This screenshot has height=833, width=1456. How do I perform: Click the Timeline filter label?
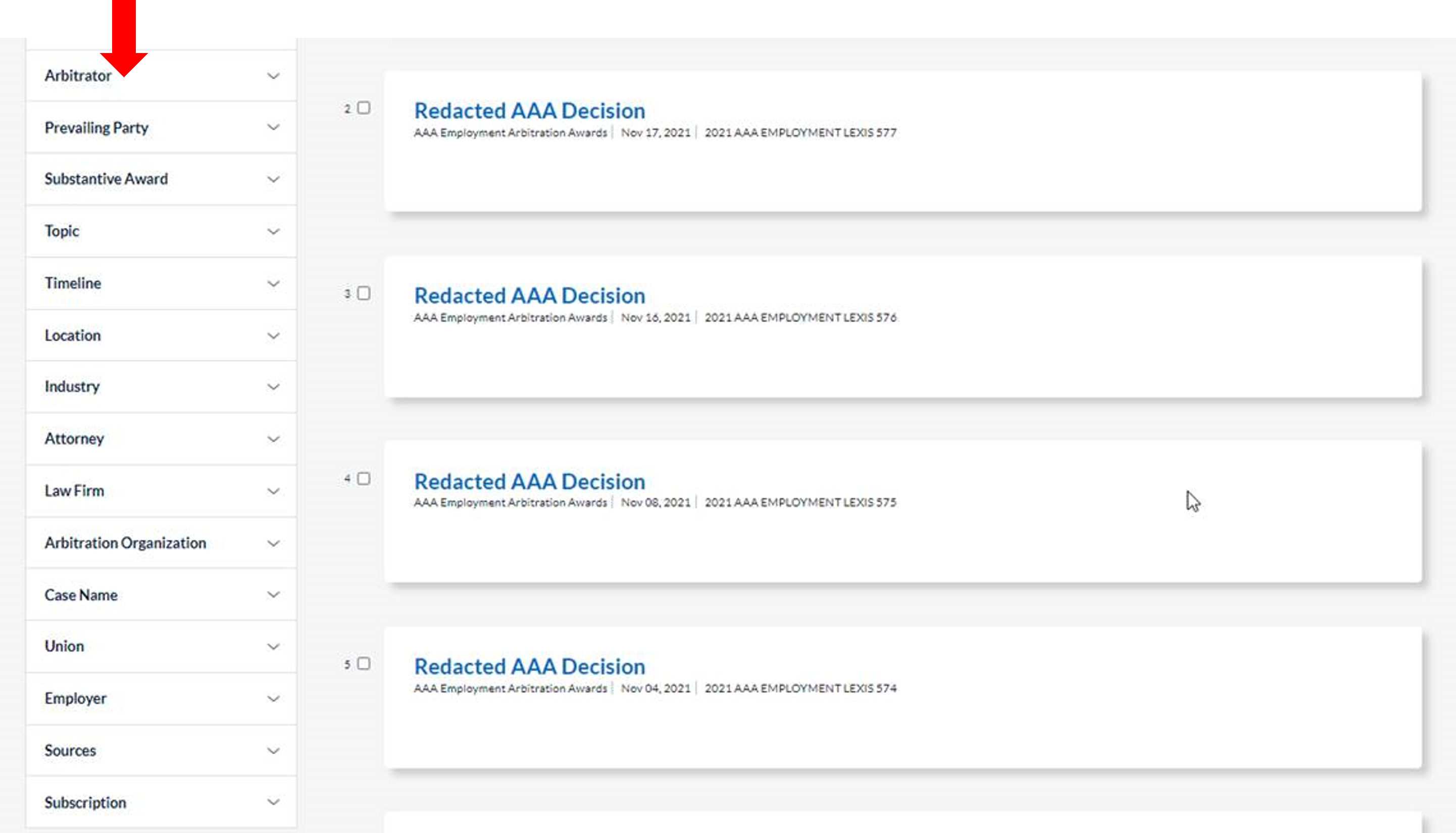(73, 283)
